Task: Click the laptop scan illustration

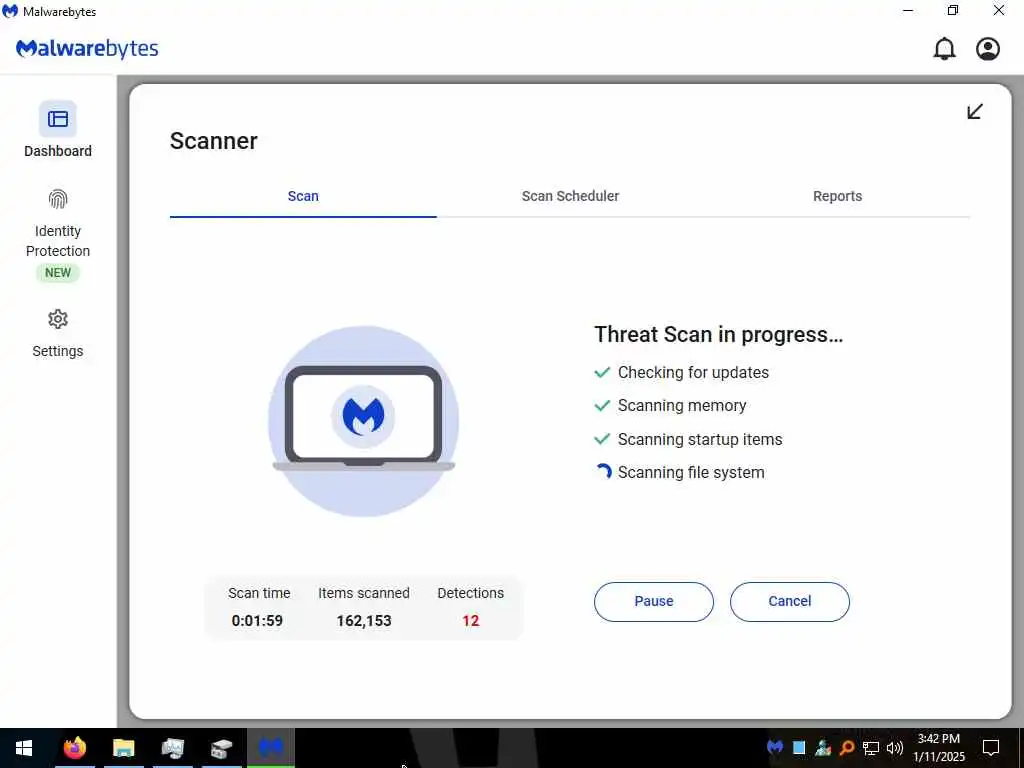Action: point(364,421)
